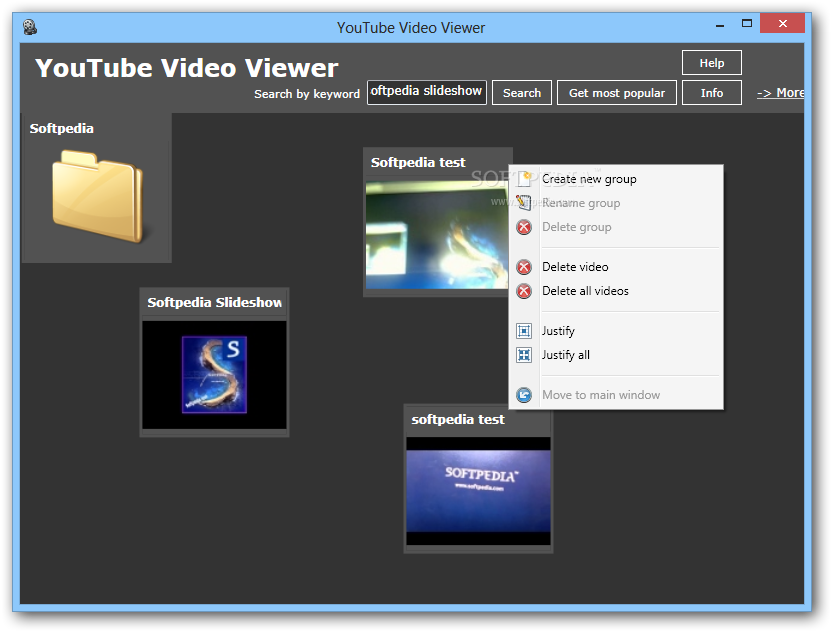Focus the Search by keyword input field
This screenshot has height=632, width=832.
(427, 92)
